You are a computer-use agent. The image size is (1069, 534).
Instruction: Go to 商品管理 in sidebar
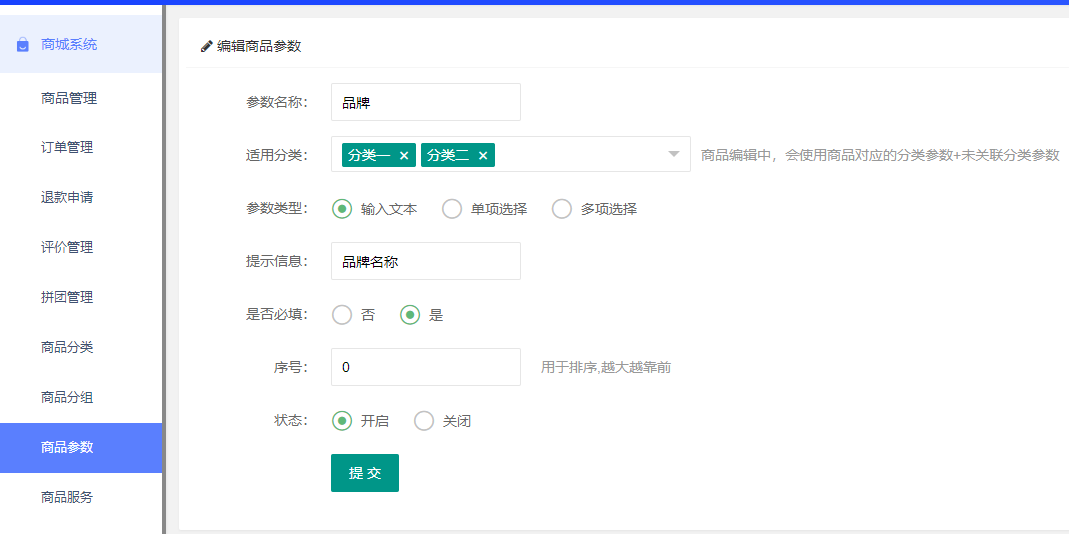coord(81,98)
